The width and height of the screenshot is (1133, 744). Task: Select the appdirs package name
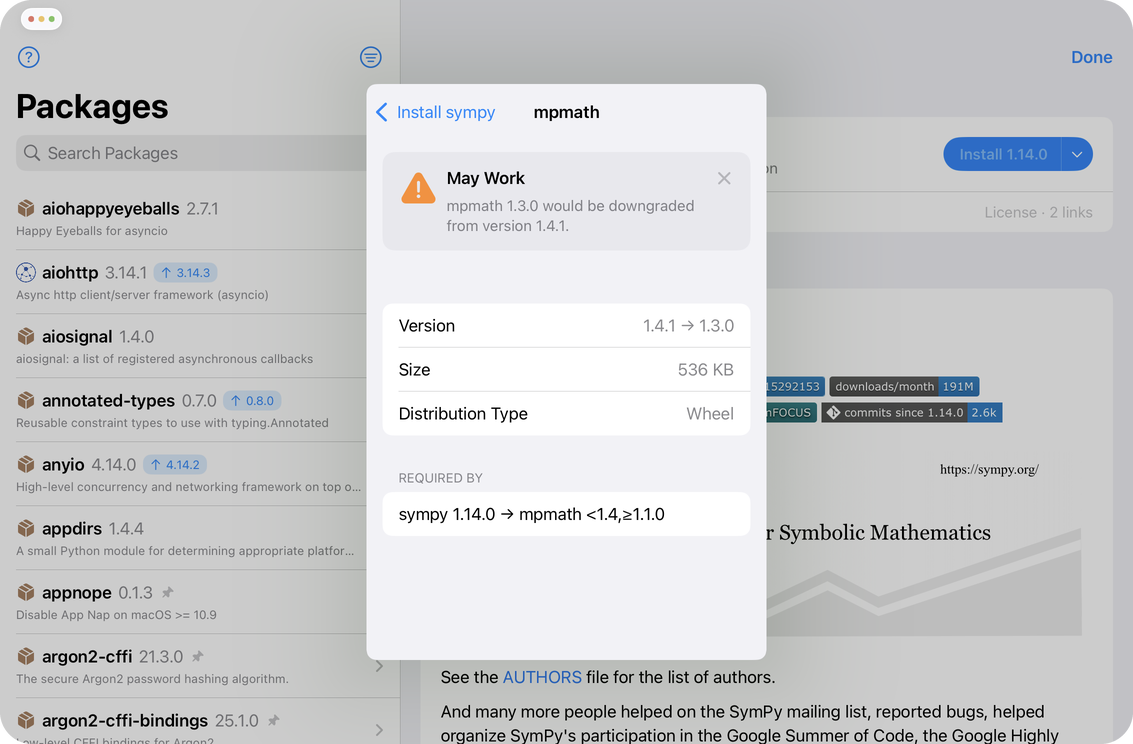point(72,529)
